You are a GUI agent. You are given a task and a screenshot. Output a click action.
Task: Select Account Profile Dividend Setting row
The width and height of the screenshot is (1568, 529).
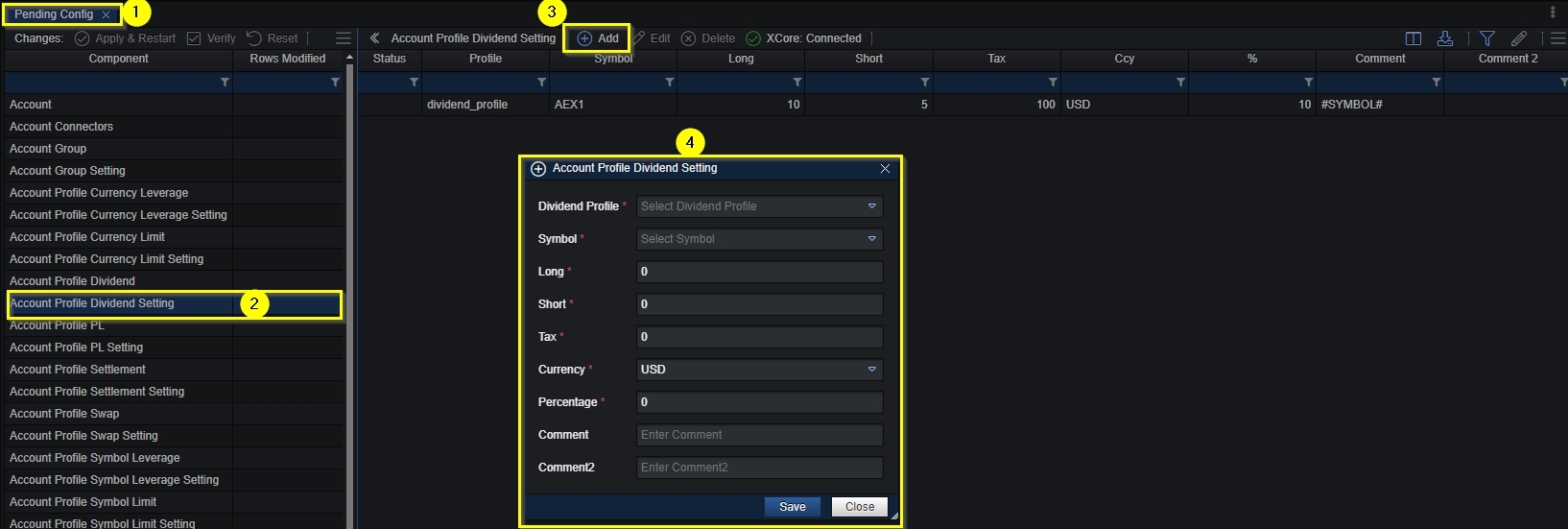[x=173, y=303]
